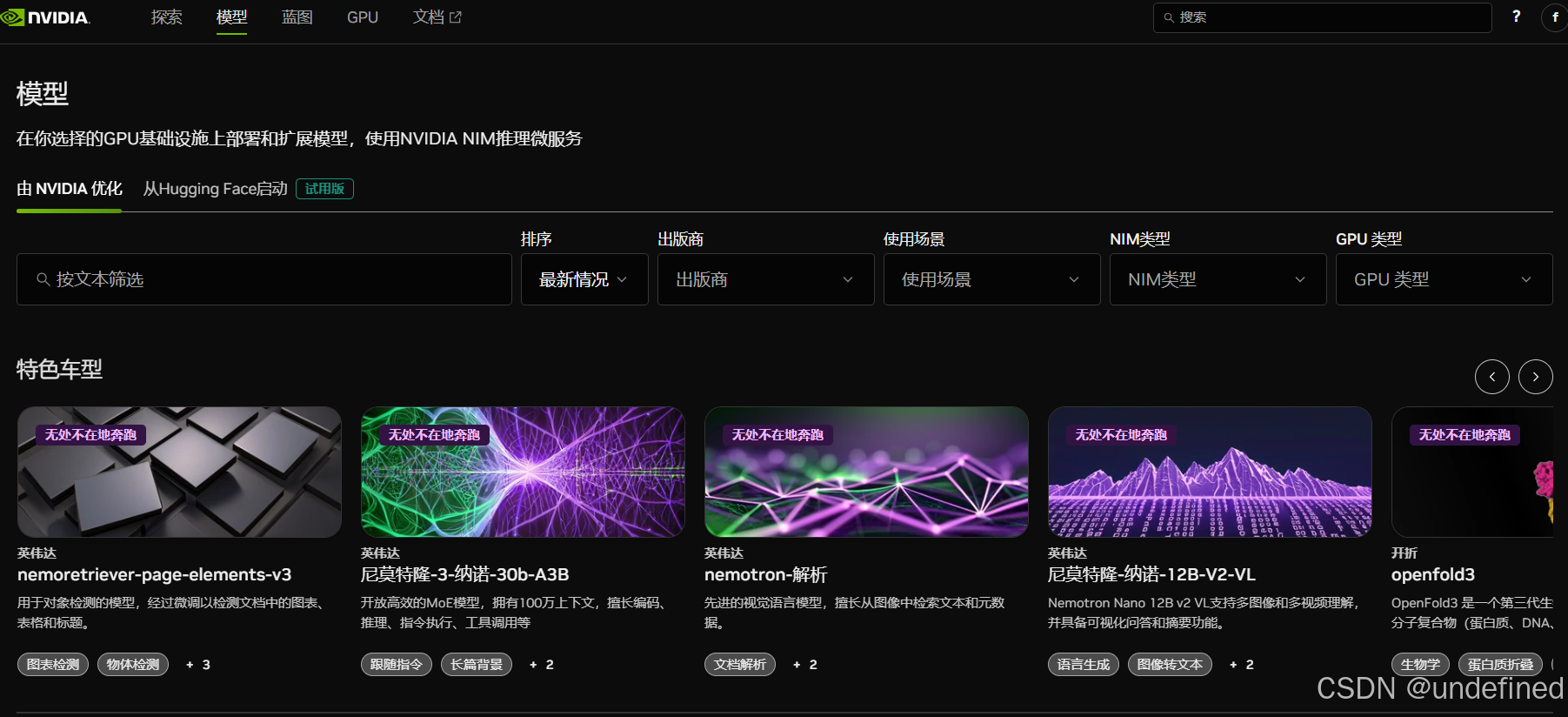The image size is (1568, 717).
Task: Open 尼莫特隆-纳诺-12B-V2-VL card thumbnail
Action: 1210,472
